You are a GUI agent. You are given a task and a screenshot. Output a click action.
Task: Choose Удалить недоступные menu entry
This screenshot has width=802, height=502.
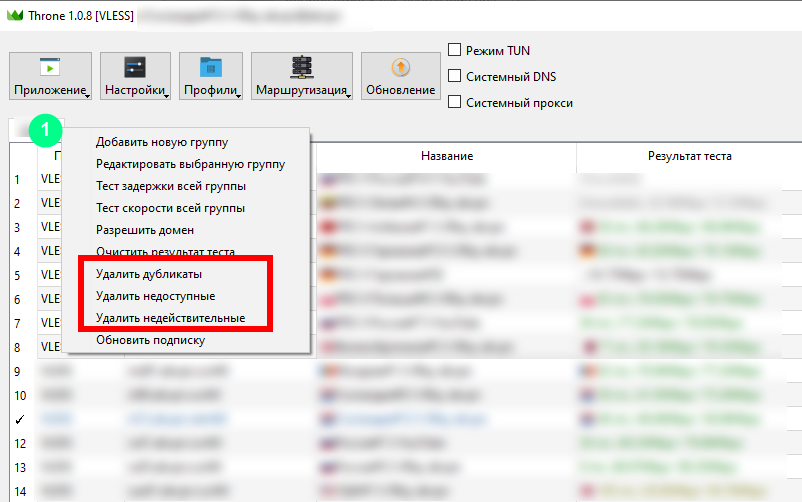pos(155,296)
